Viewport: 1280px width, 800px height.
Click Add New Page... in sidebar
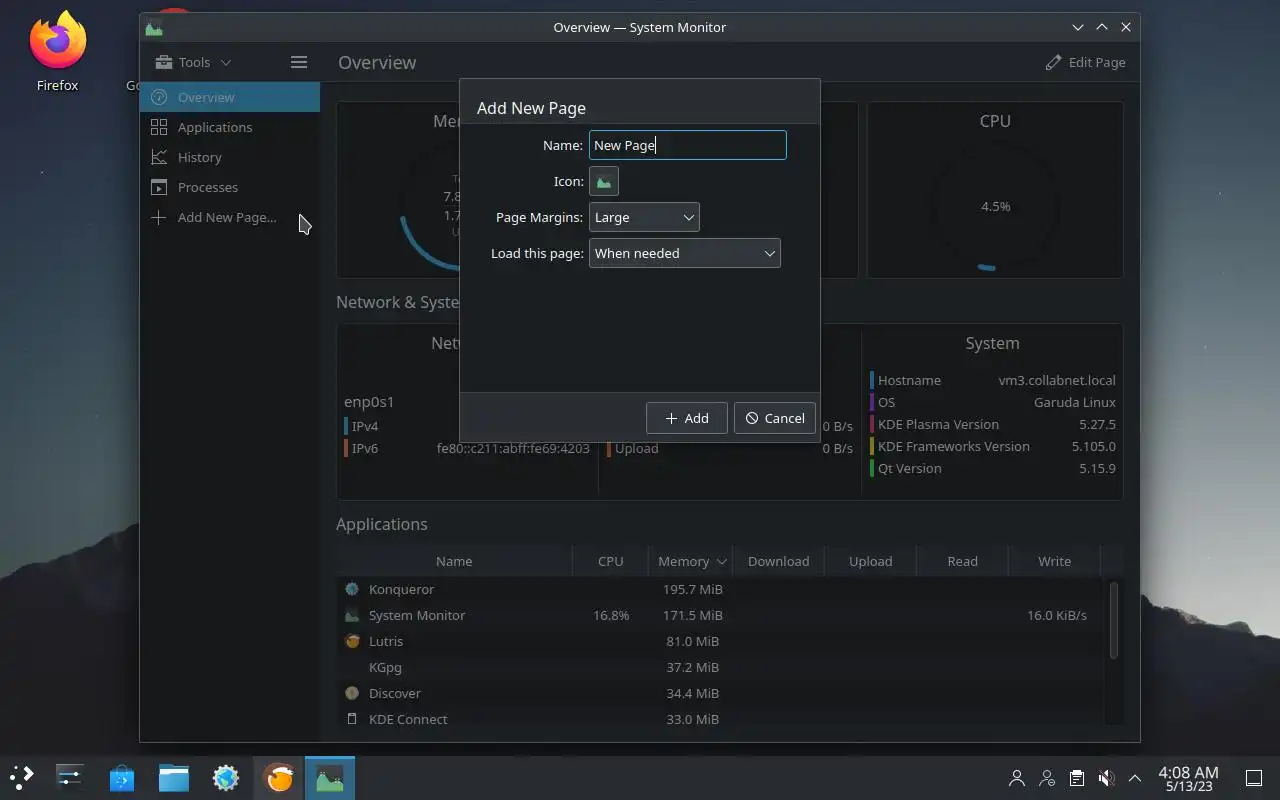coord(230,217)
